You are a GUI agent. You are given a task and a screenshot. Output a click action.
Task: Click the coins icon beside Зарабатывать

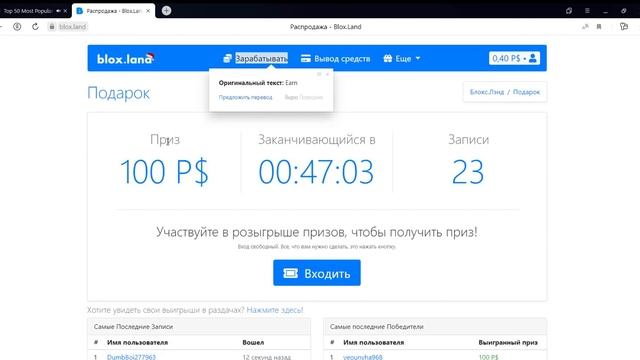227,58
